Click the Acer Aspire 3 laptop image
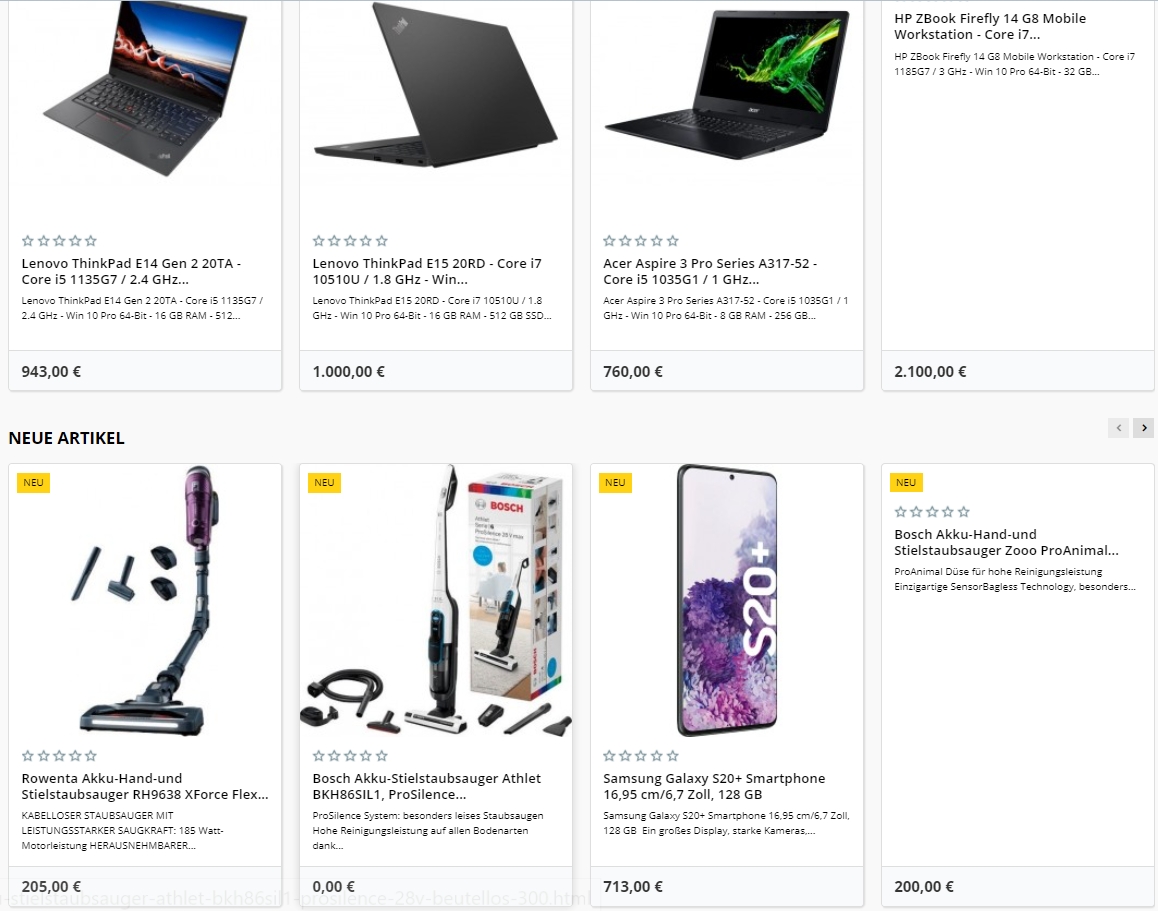 click(x=727, y=84)
